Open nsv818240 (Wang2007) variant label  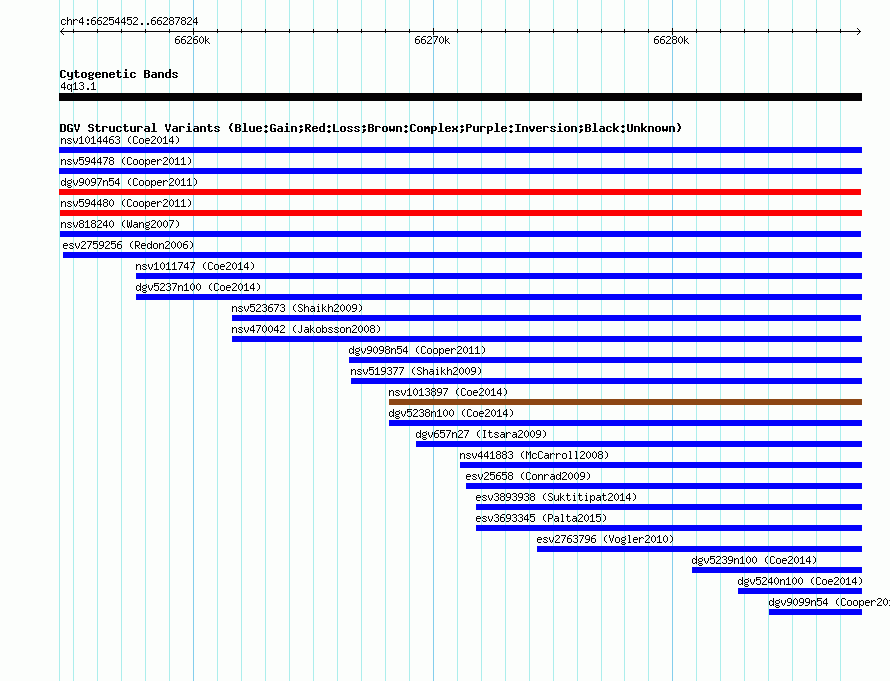pos(120,224)
